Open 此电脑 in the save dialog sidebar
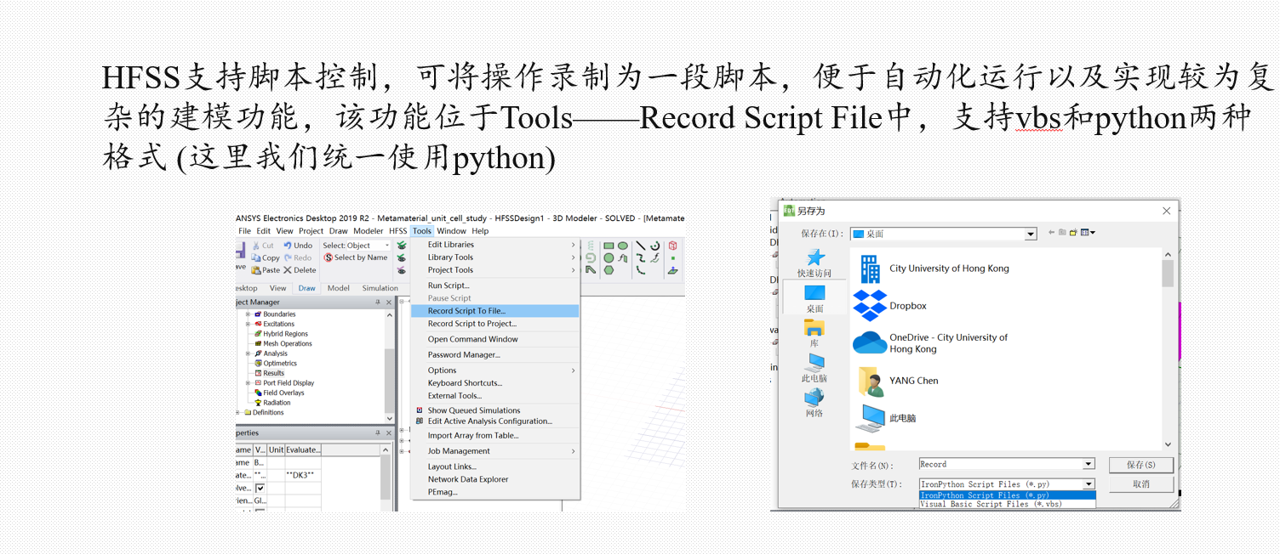 814,369
